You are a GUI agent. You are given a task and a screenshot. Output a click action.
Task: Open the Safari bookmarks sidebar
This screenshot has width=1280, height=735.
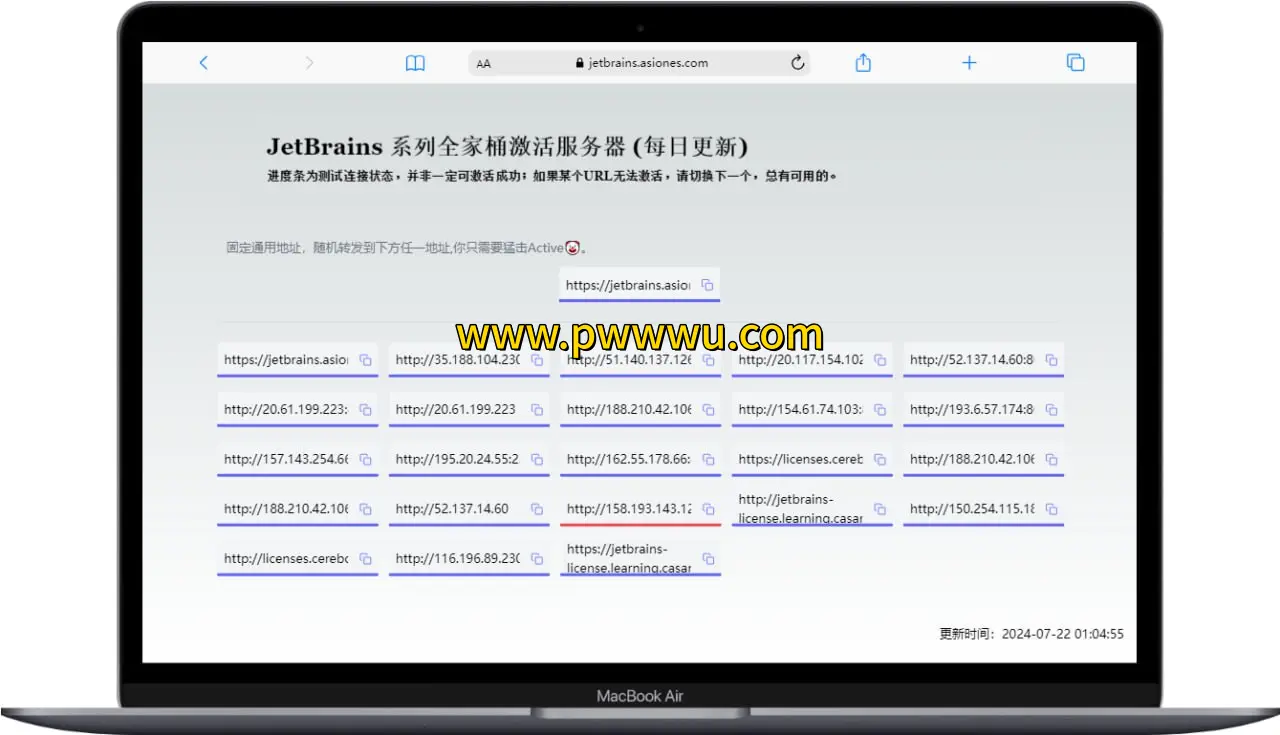coord(415,62)
